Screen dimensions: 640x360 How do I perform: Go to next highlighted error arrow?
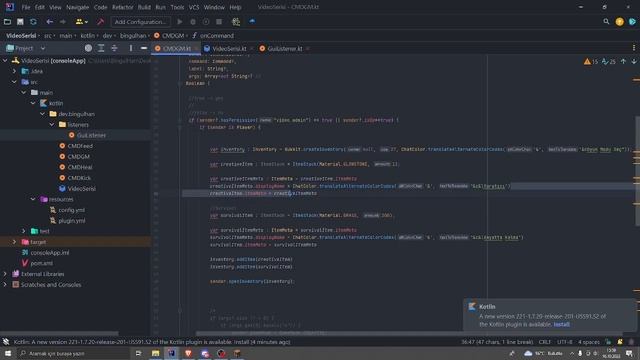[634, 62]
